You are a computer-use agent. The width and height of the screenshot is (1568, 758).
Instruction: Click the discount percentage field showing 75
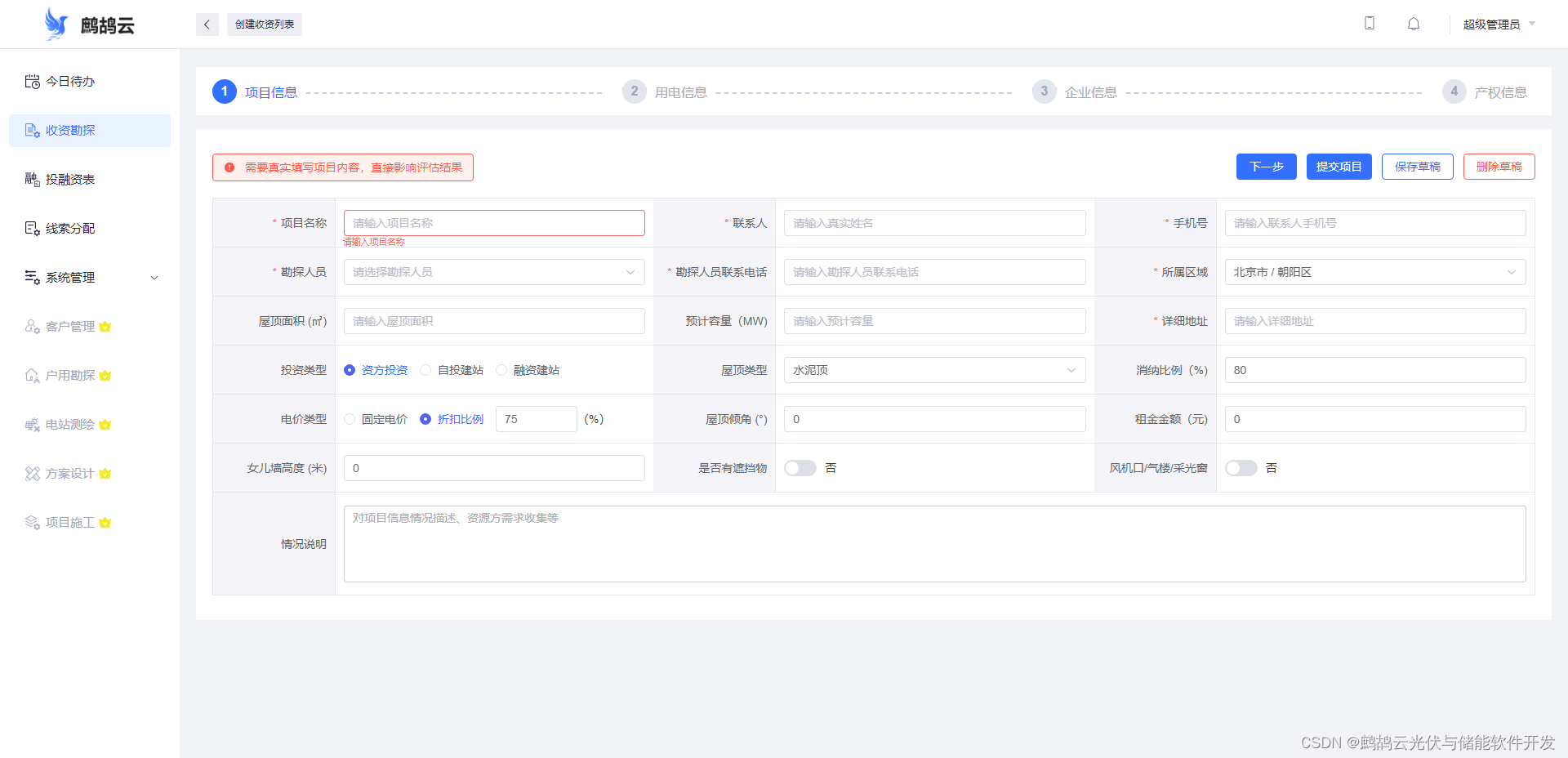click(537, 419)
